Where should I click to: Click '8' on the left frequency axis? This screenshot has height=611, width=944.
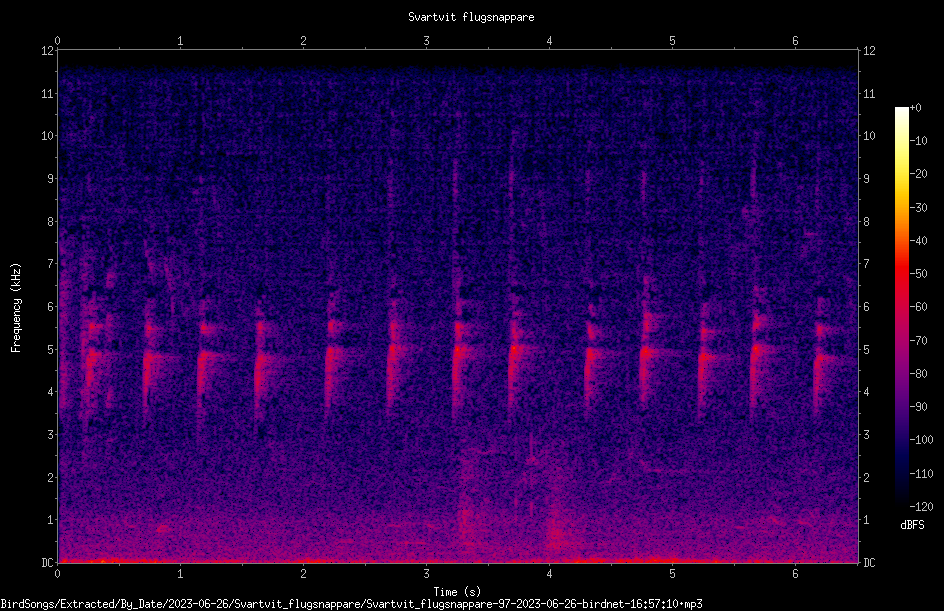(51, 222)
